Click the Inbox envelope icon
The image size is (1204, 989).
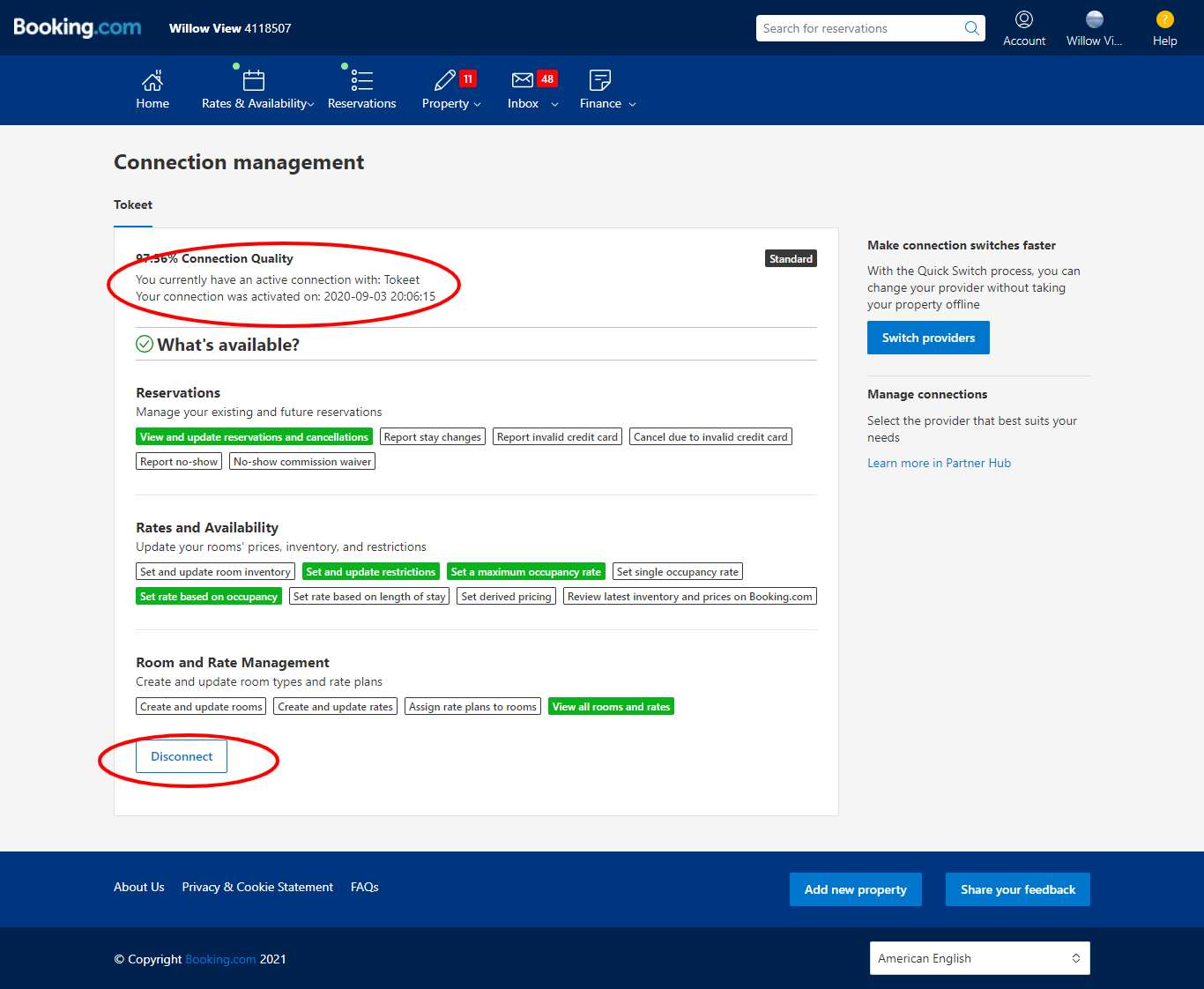pos(523,80)
